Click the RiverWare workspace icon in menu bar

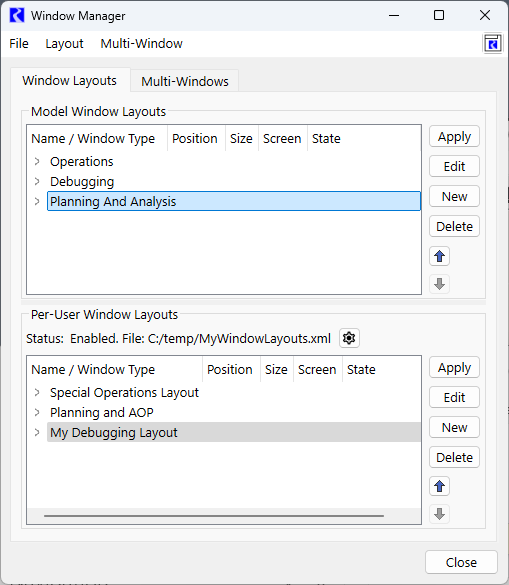tap(492, 44)
